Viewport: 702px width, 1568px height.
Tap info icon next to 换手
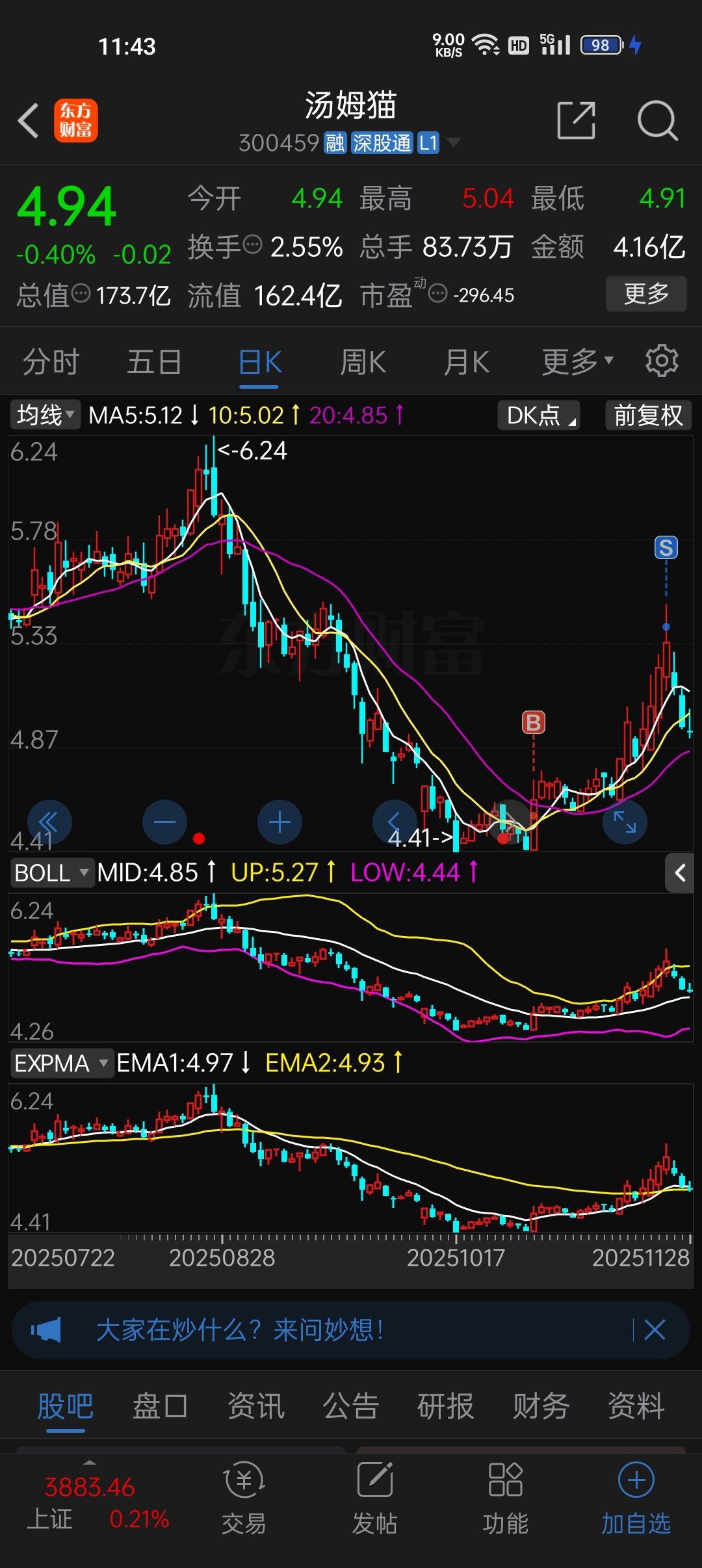click(x=252, y=245)
